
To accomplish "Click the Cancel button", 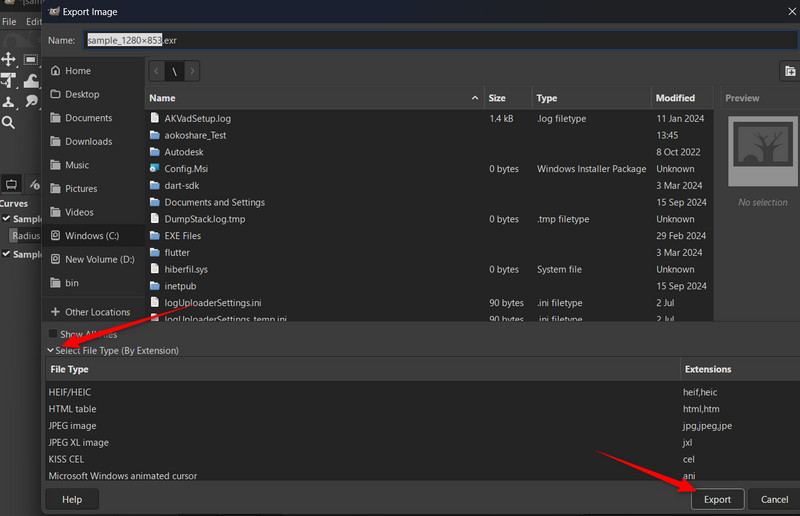I will tap(774, 500).
